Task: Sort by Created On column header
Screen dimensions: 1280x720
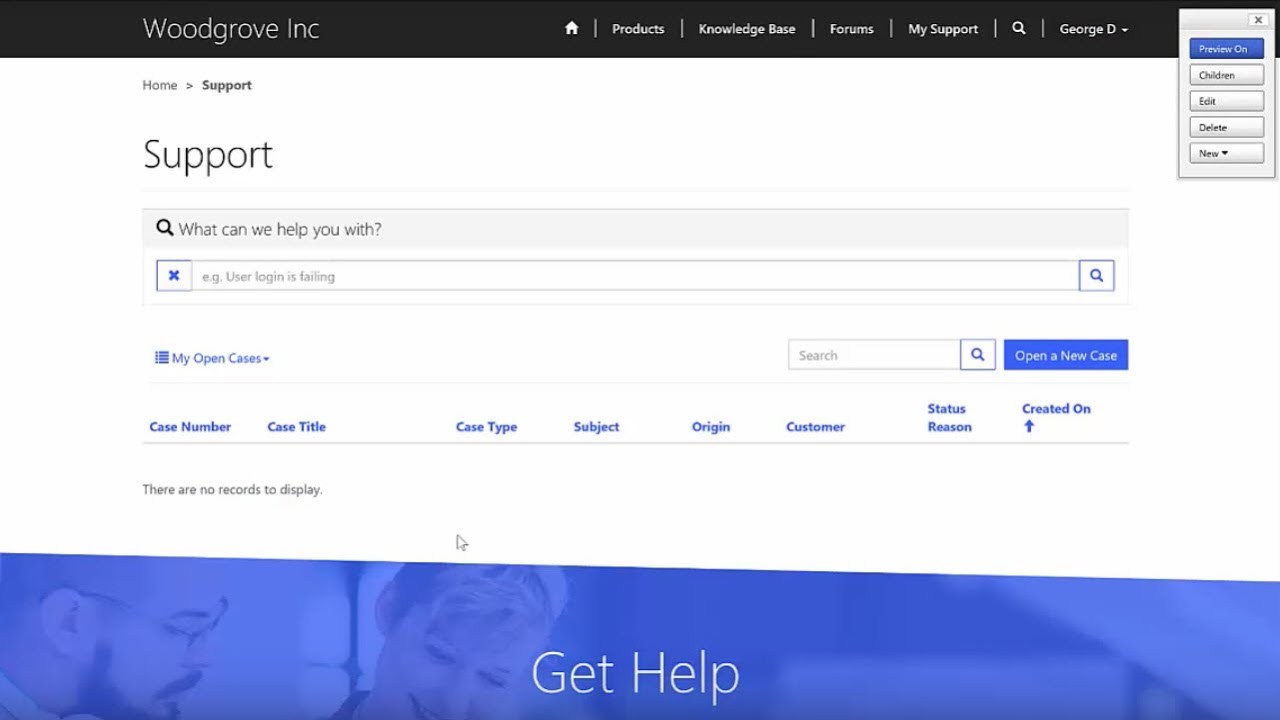Action: click(1056, 409)
